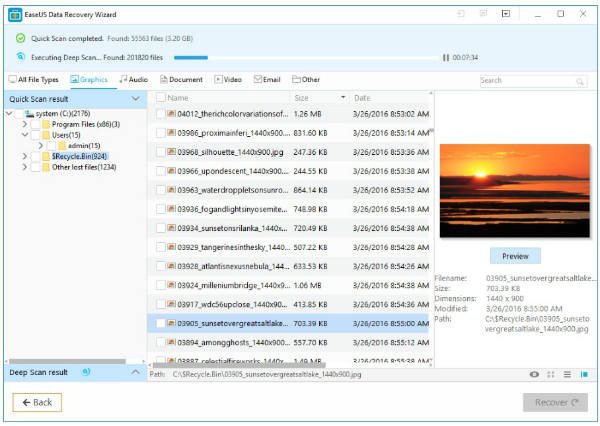Click the search magnifier icon

pos(580,82)
